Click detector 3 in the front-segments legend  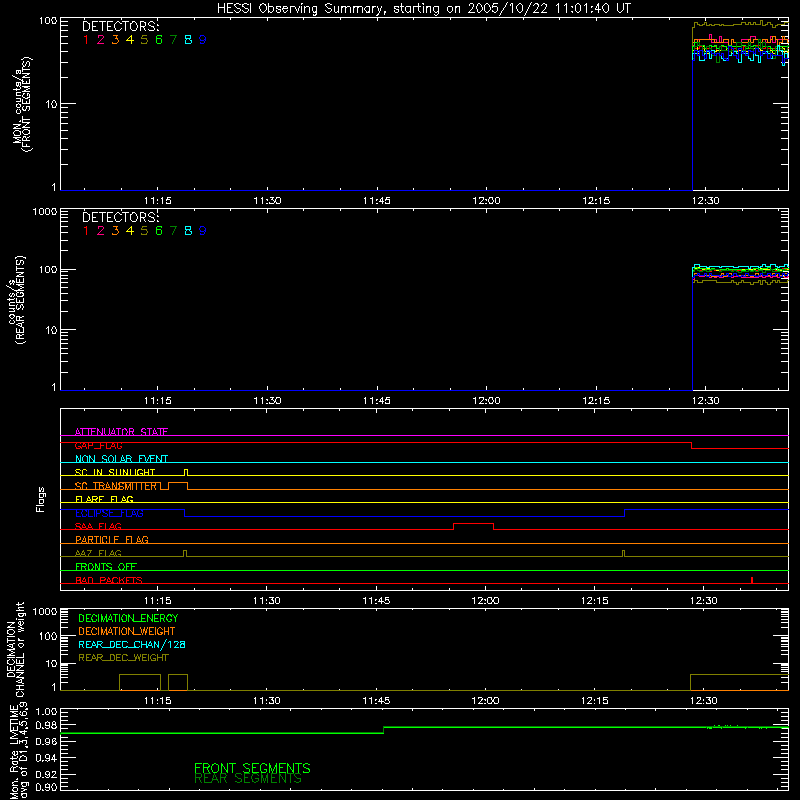[115, 40]
